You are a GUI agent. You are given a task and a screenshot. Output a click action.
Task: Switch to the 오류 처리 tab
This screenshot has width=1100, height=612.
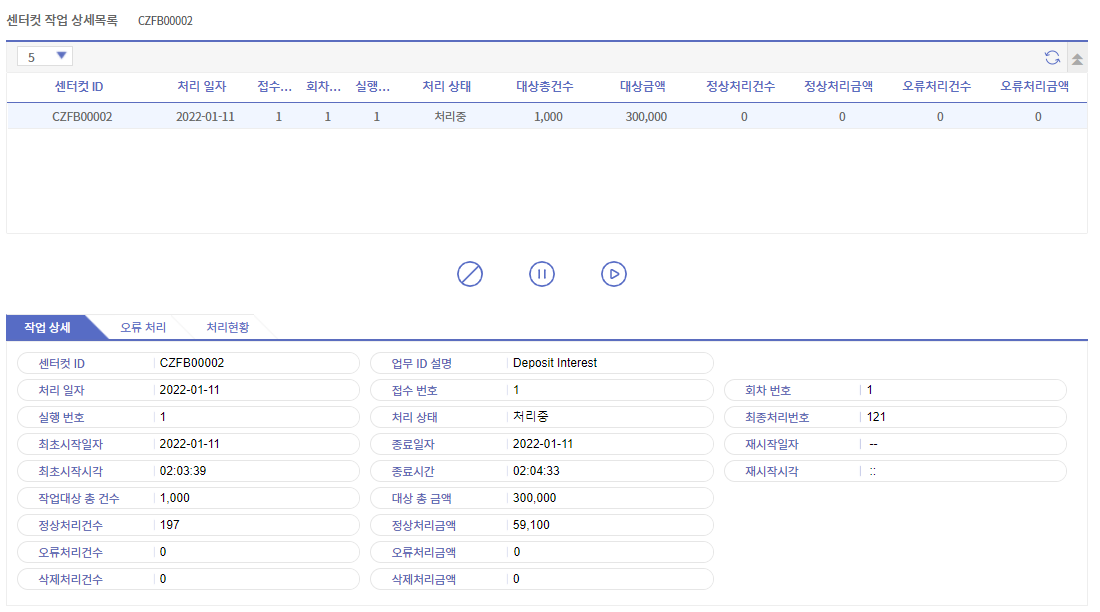(x=143, y=328)
